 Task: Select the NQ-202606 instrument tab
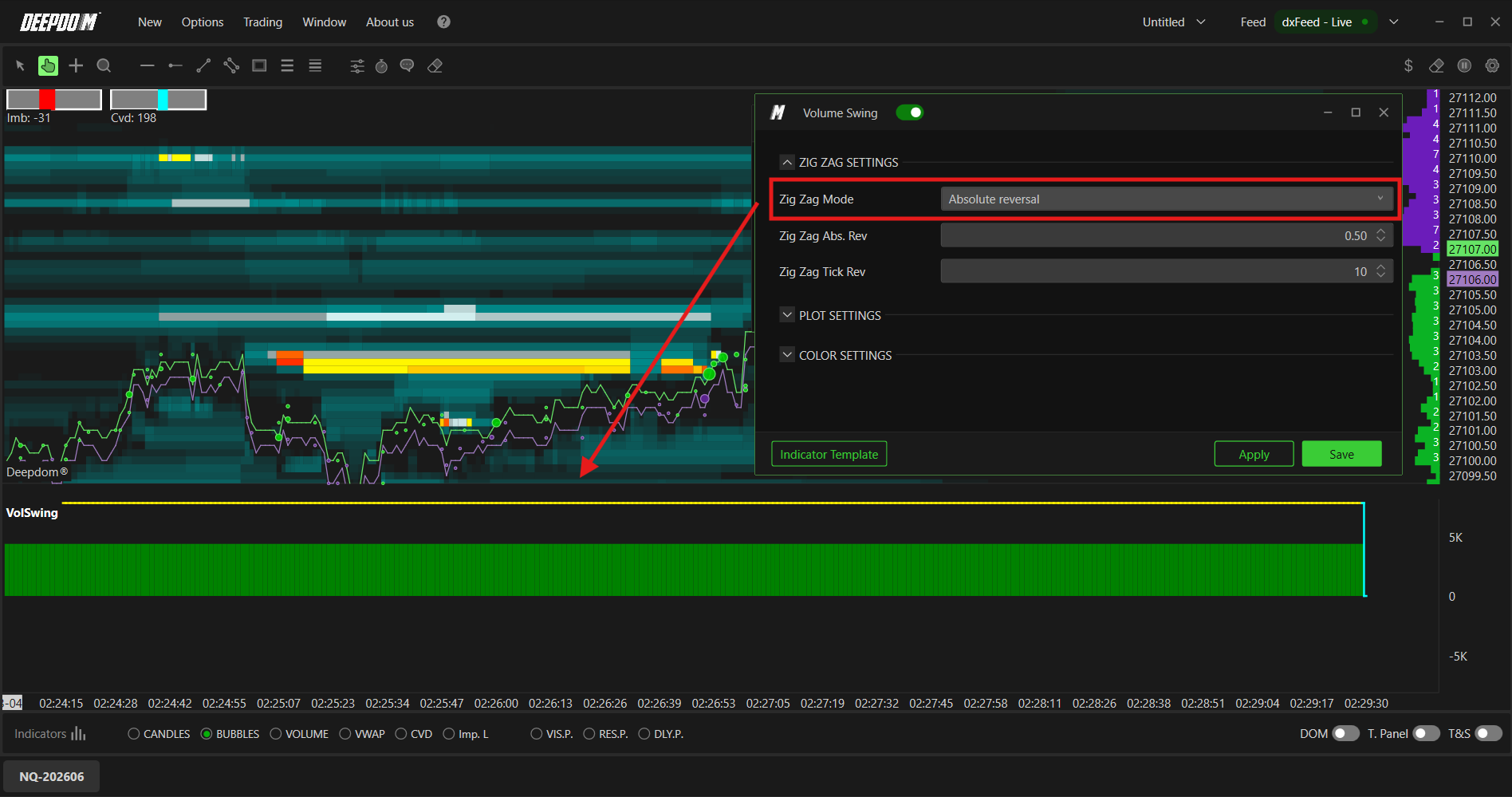point(52,776)
